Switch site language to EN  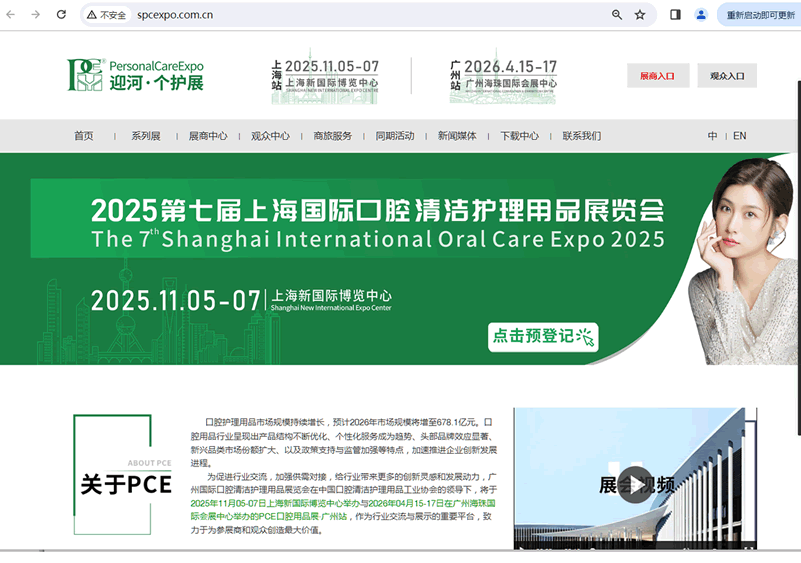[740, 136]
